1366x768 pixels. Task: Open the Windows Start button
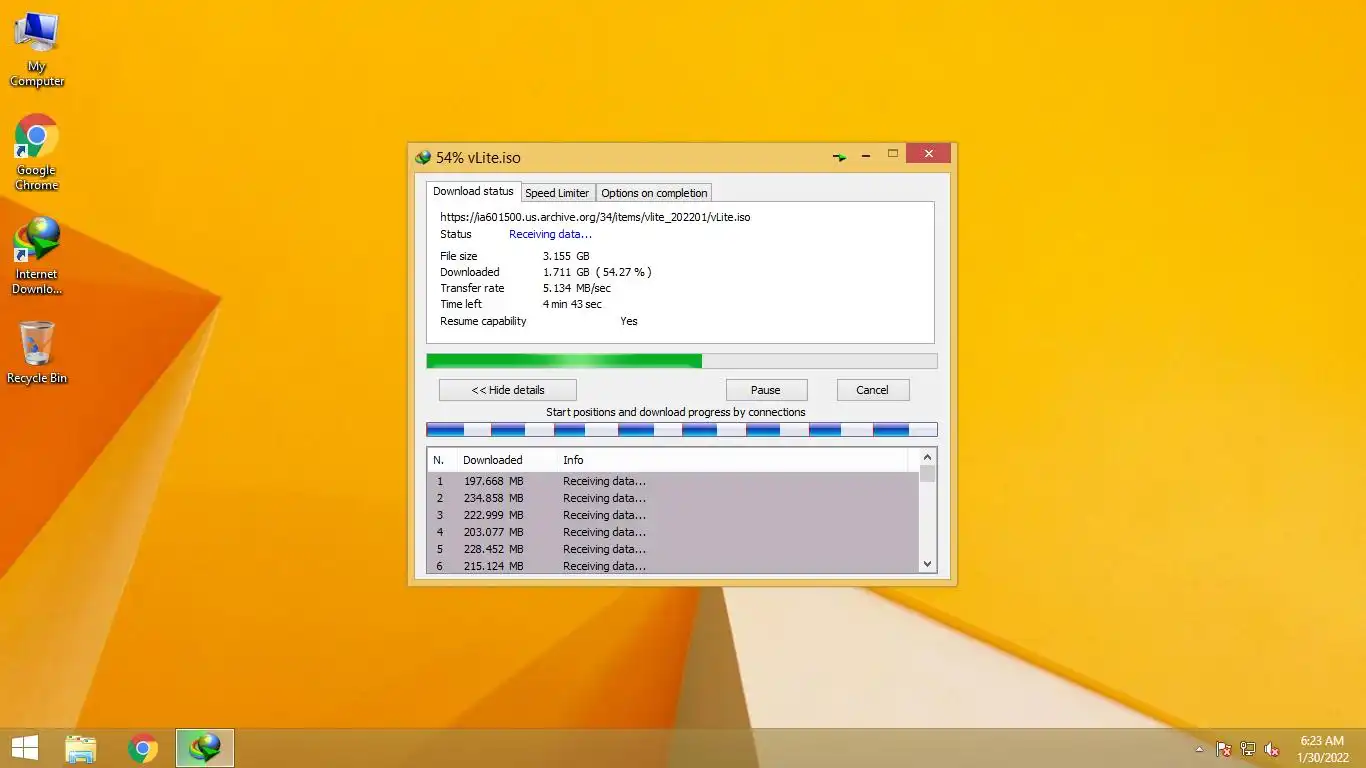coord(24,748)
